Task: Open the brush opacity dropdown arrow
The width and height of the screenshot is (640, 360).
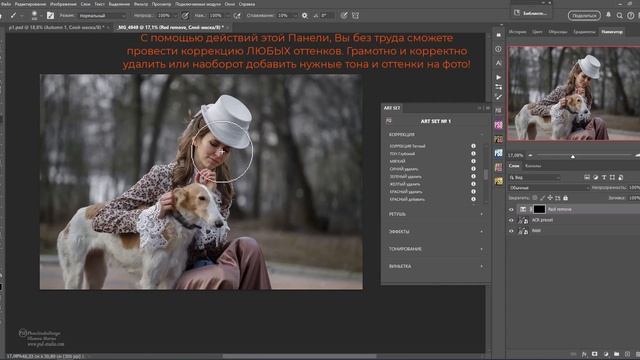Action: tap(175, 16)
